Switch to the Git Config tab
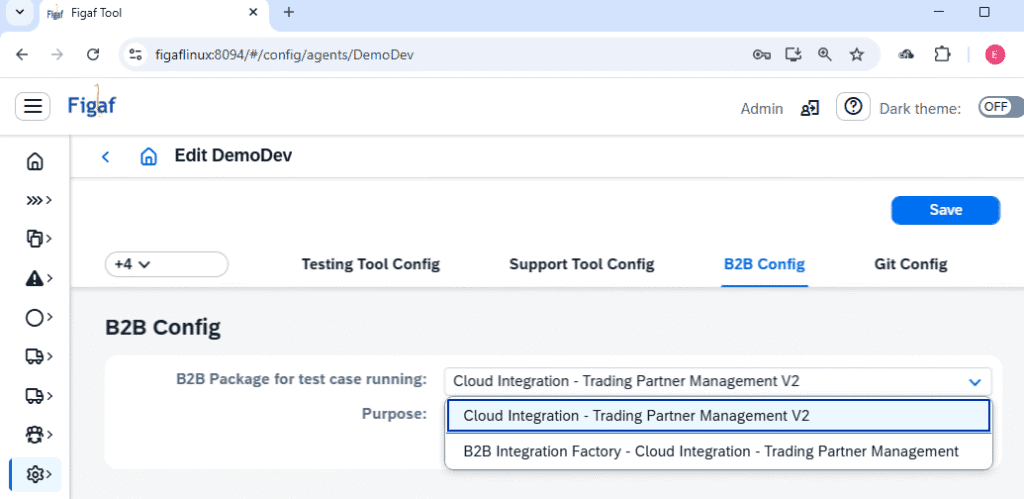1024x499 pixels. point(910,265)
